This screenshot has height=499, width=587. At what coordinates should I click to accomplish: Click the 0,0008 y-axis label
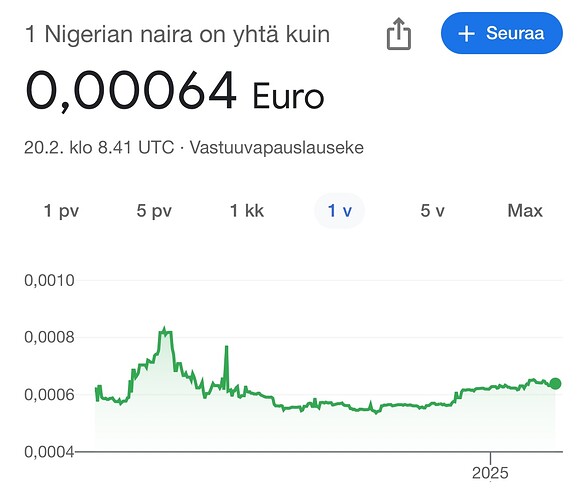coord(49,338)
